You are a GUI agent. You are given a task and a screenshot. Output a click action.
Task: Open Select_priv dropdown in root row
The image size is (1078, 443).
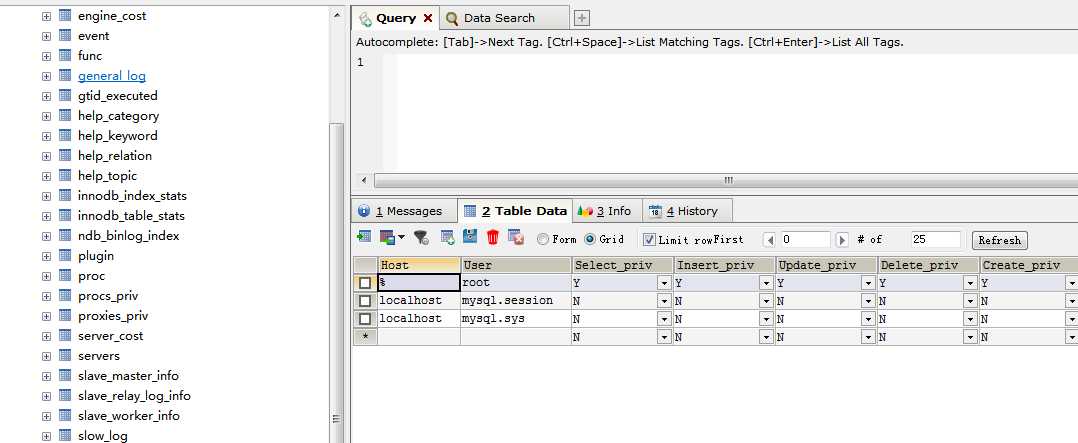pos(664,283)
